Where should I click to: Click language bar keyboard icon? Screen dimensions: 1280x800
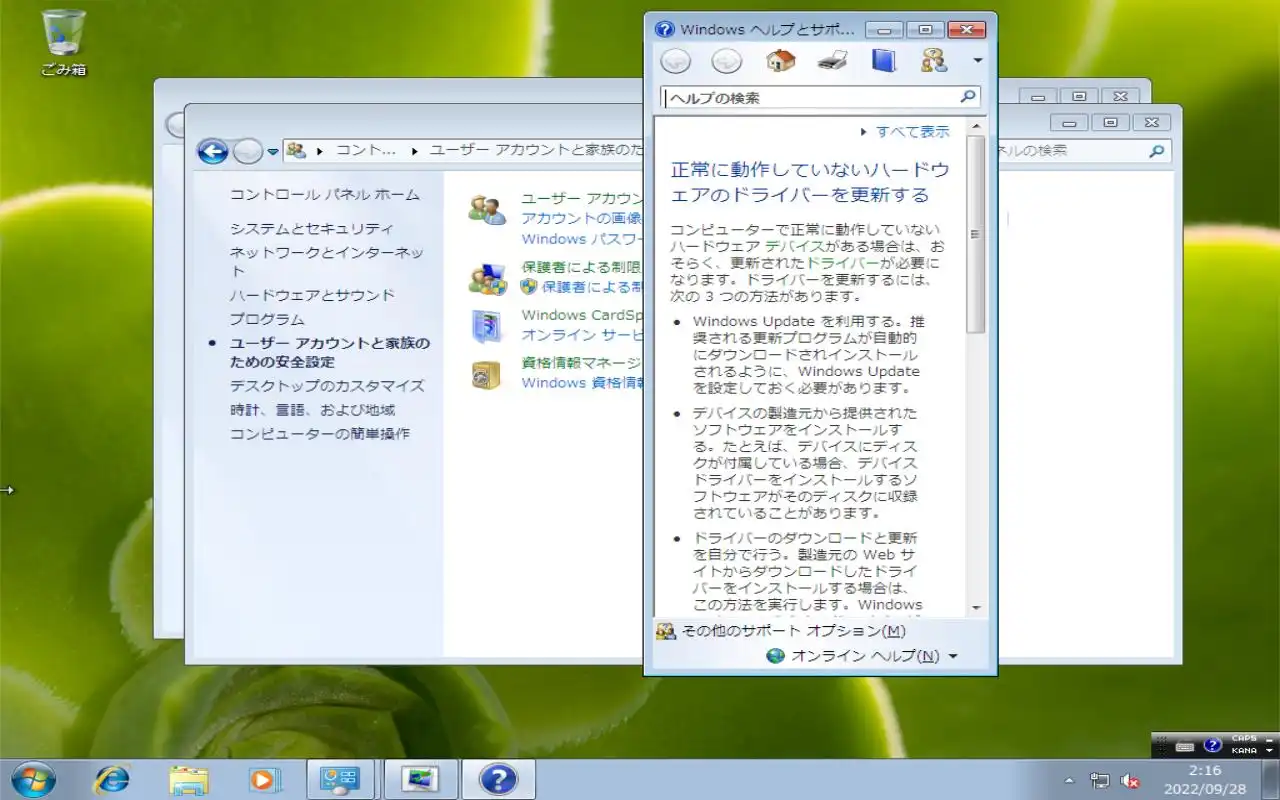1185,746
